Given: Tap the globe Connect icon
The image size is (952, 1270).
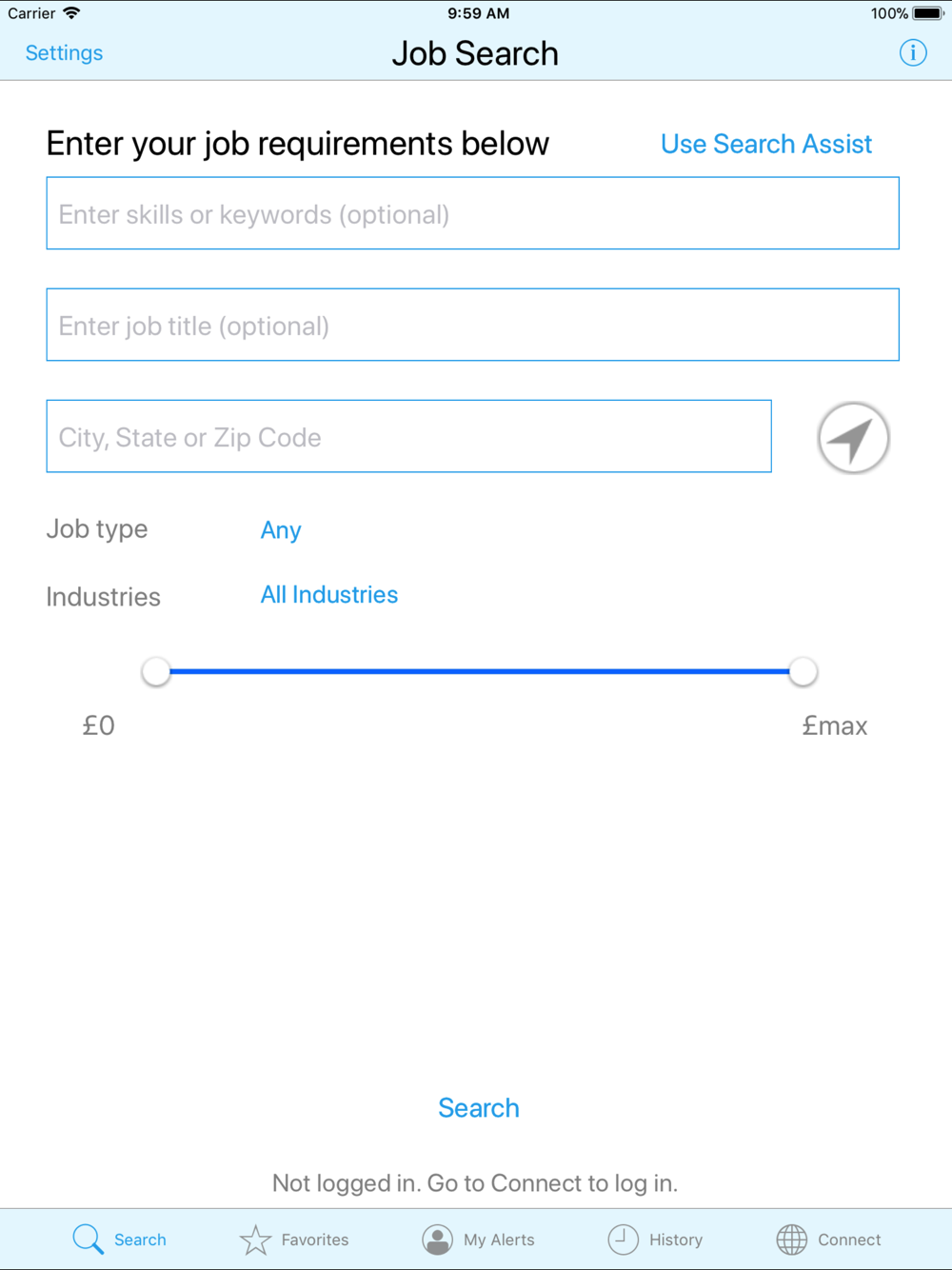Looking at the screenshot, I should (791, 1240).
